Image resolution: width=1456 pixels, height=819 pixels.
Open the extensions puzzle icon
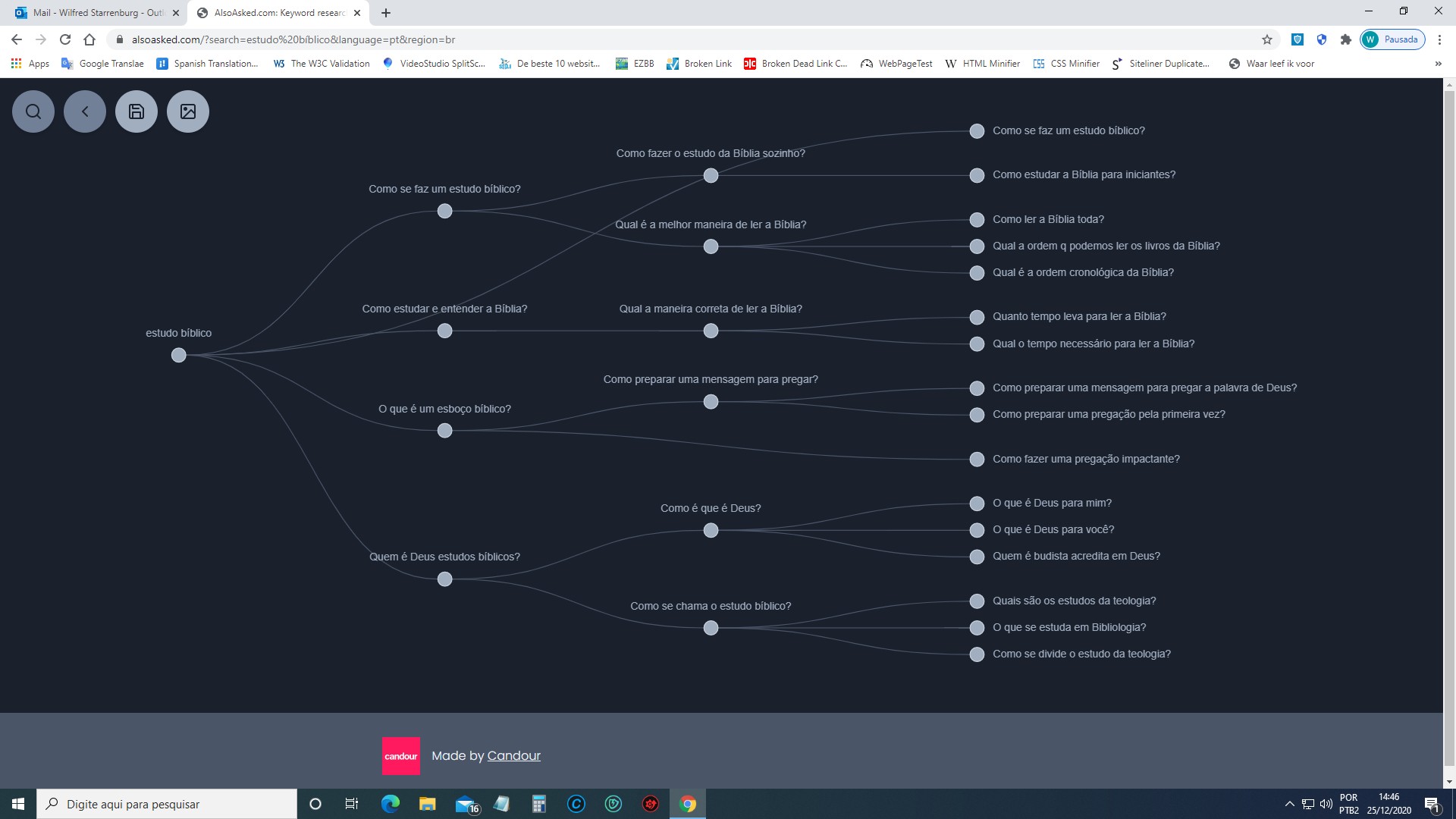click(x=1346, y=39)
